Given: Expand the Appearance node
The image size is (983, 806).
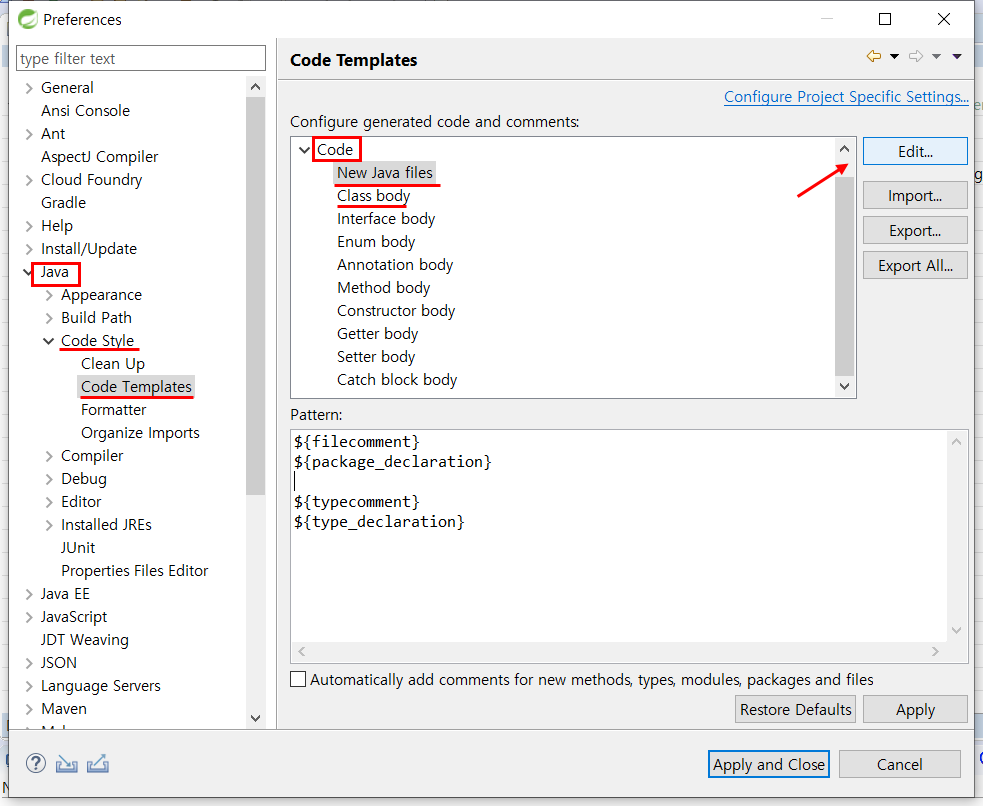Looking at the screenshot, I should point(49,295).
